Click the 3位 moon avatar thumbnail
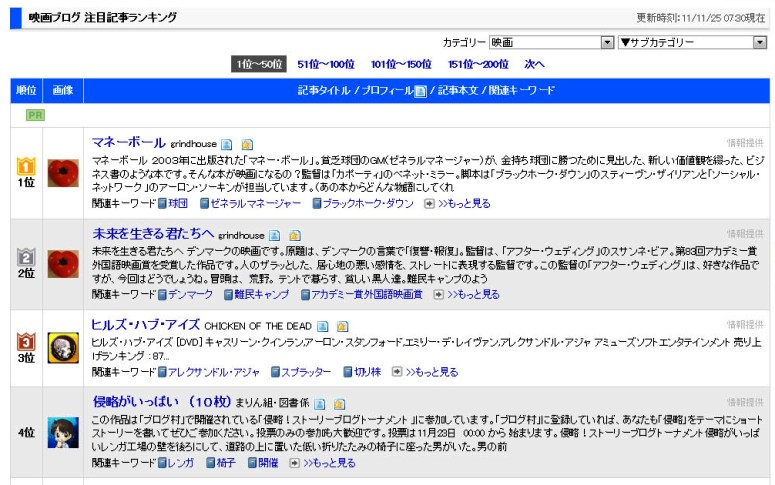 63,348
